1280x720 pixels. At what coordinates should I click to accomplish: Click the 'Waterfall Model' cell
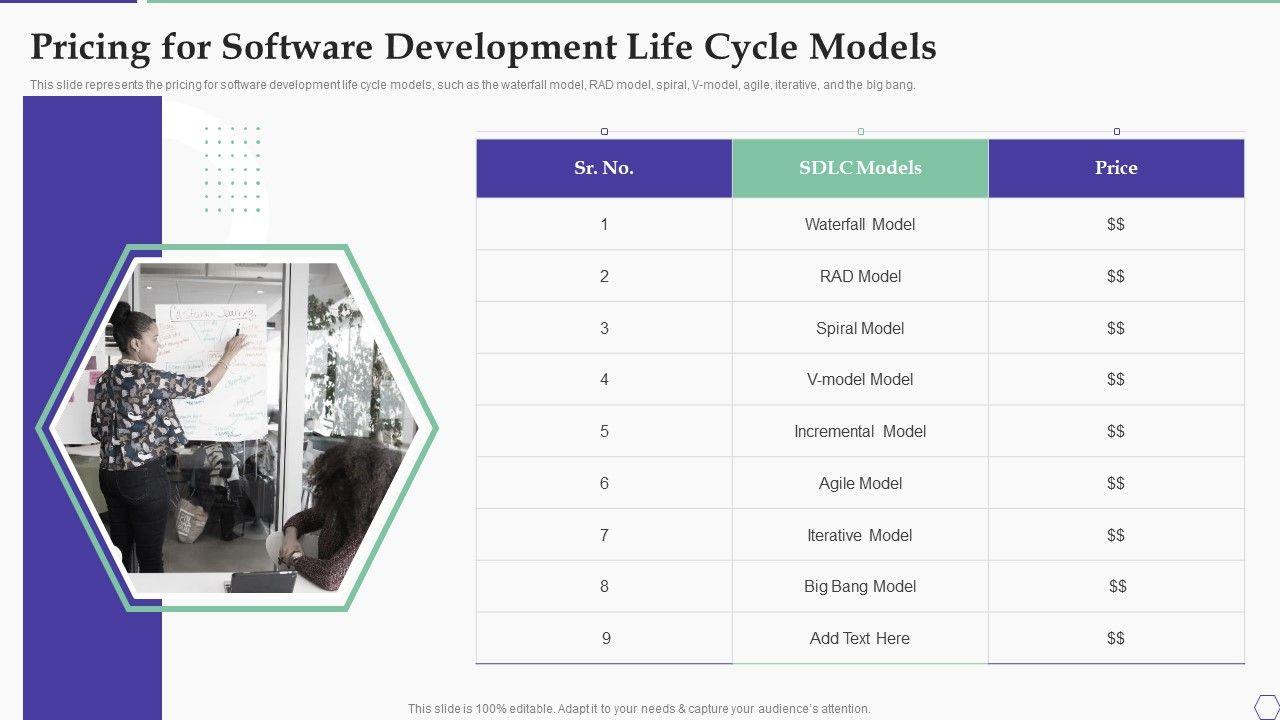coord(860,224)
